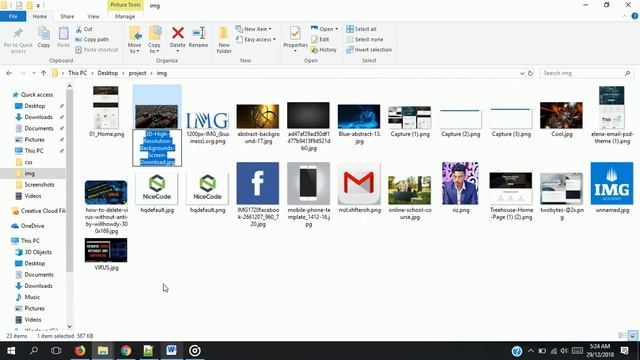
Task: Select the Cool.jpg thumbnail
Action: 561,116
